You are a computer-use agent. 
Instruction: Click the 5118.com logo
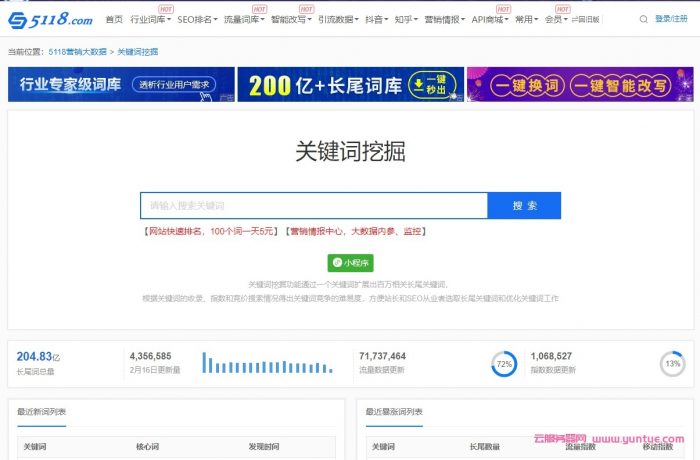(x=50, y=18)
